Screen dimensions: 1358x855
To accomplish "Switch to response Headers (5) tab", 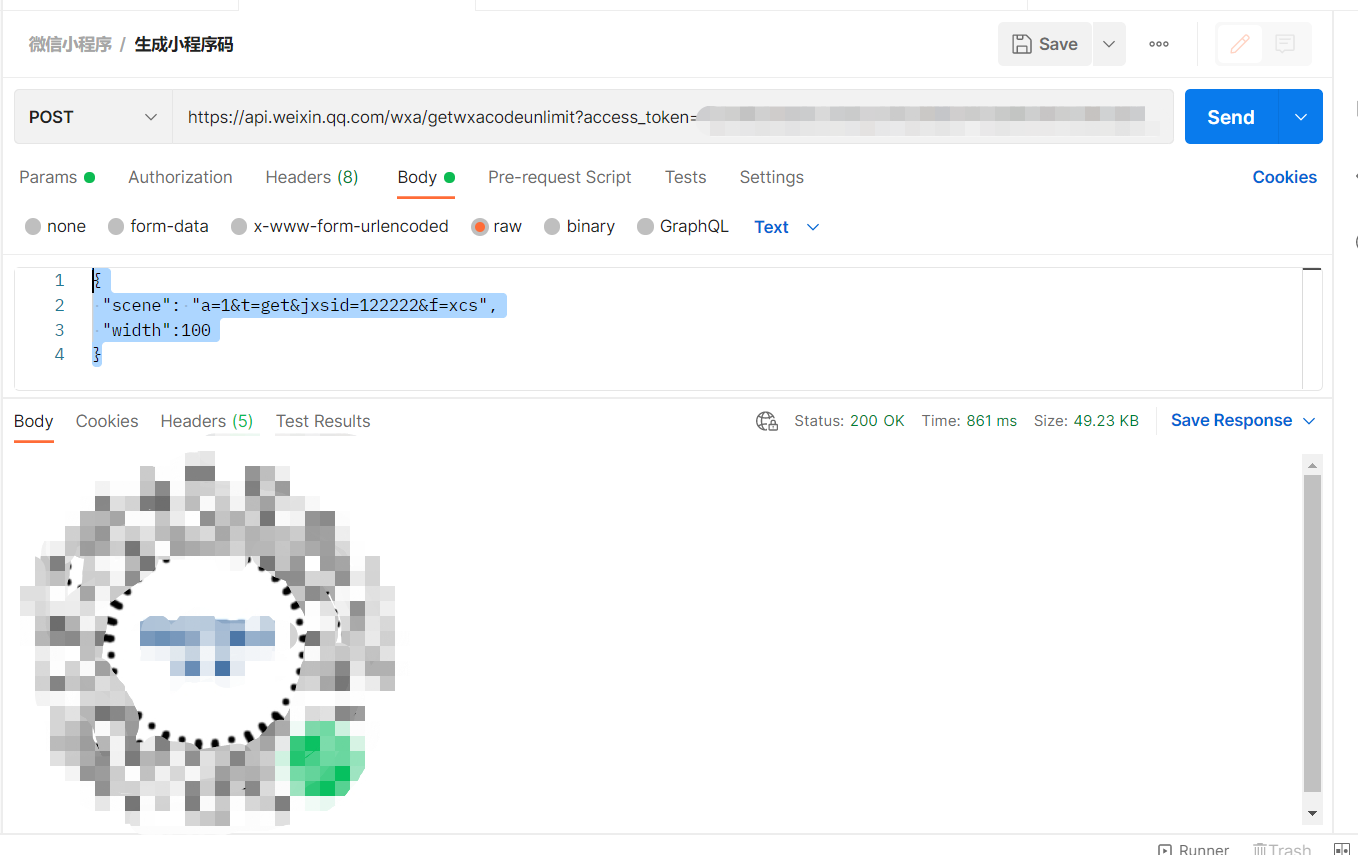I will pos(206,421).
